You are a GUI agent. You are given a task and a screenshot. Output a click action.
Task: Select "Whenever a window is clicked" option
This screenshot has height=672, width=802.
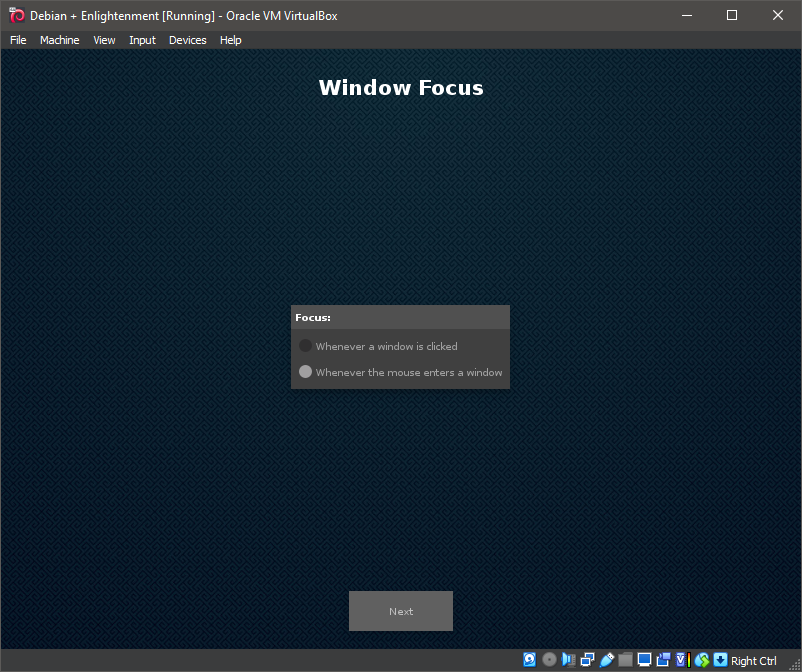[306, 346]
